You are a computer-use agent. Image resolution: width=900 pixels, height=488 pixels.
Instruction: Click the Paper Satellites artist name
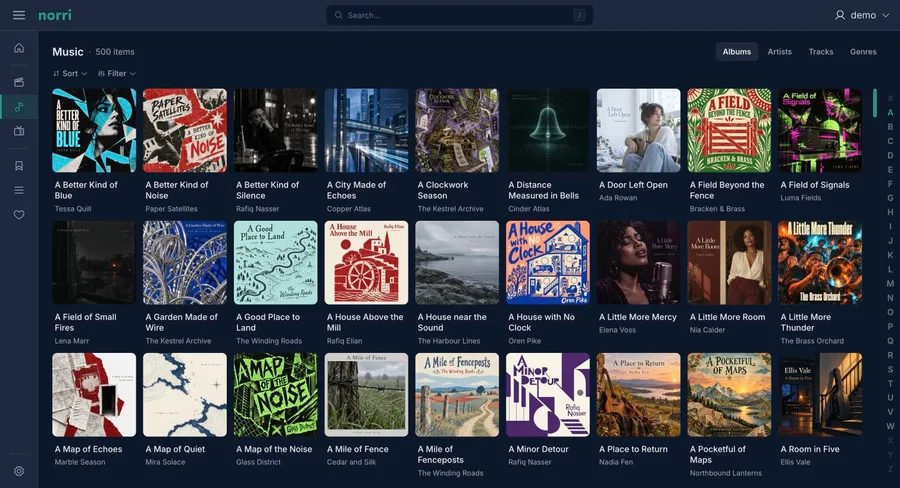tap(171, 209)
